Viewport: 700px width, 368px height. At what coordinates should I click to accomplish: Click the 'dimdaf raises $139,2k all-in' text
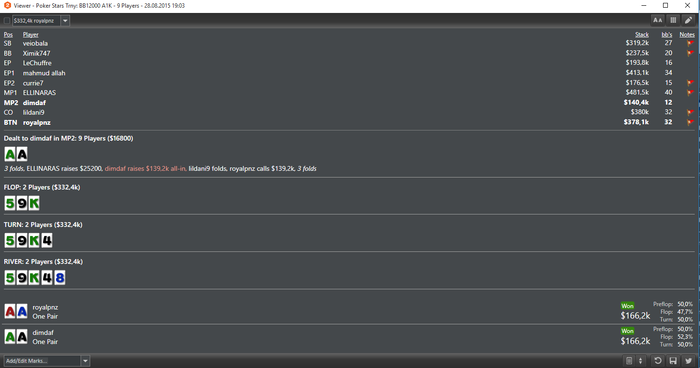145,168
